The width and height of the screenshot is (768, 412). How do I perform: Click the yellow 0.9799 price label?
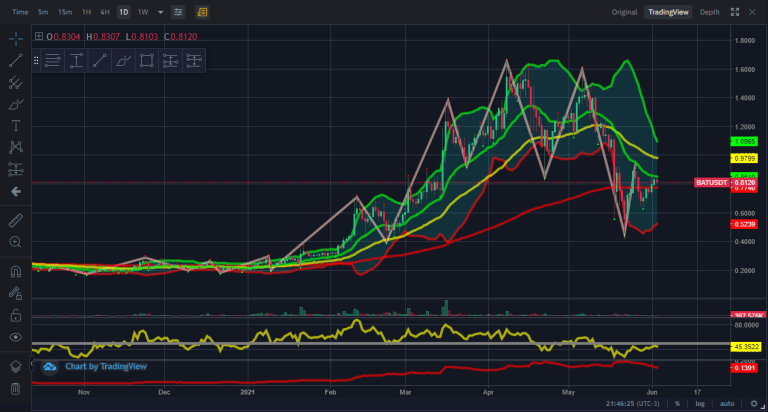(x=744, y=158)
